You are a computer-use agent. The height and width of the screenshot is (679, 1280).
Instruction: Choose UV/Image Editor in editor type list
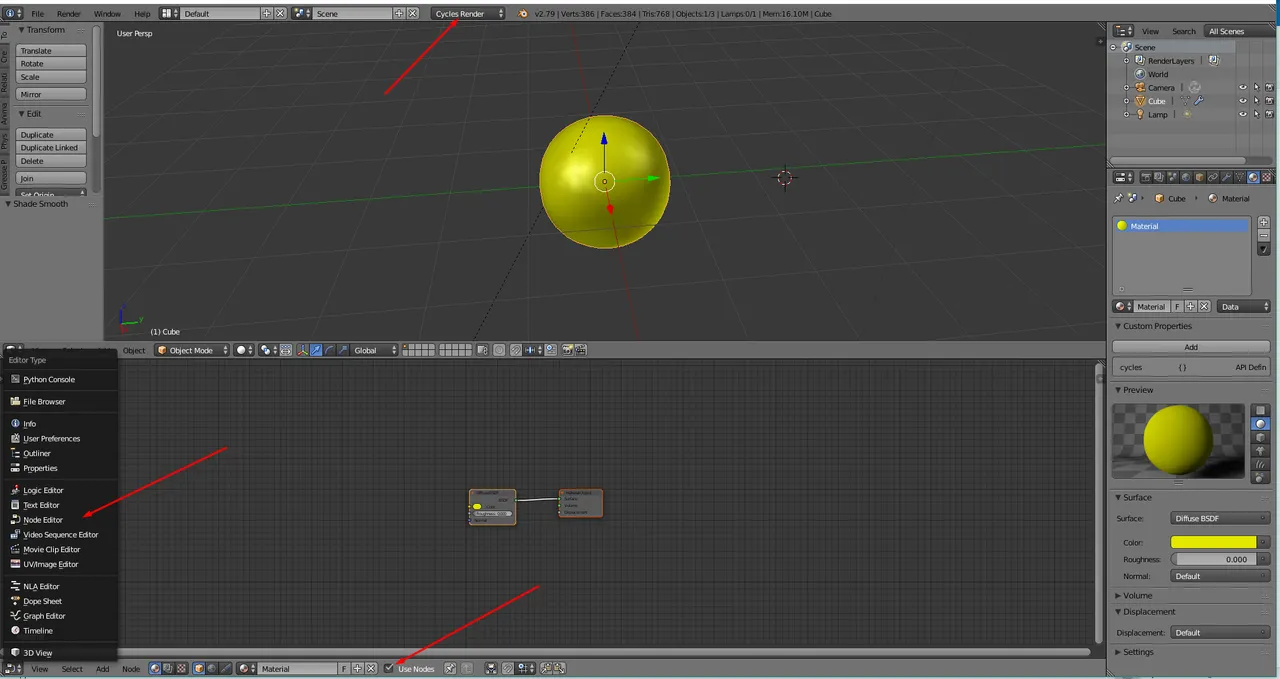[50, 564]
